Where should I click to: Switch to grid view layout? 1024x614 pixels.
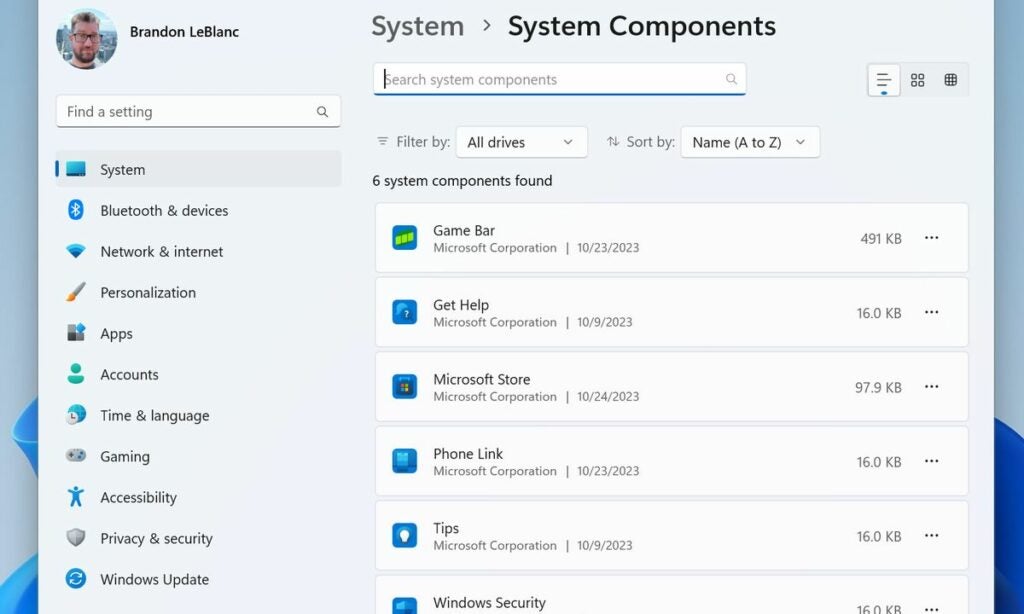pyautogui.click(x=918, y=80)
